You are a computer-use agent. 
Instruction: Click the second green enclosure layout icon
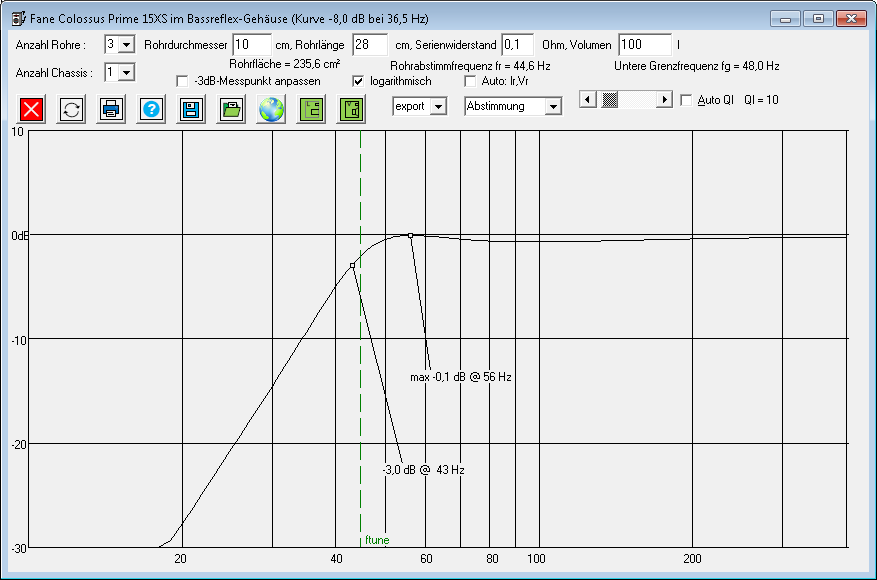coord(351,109)
